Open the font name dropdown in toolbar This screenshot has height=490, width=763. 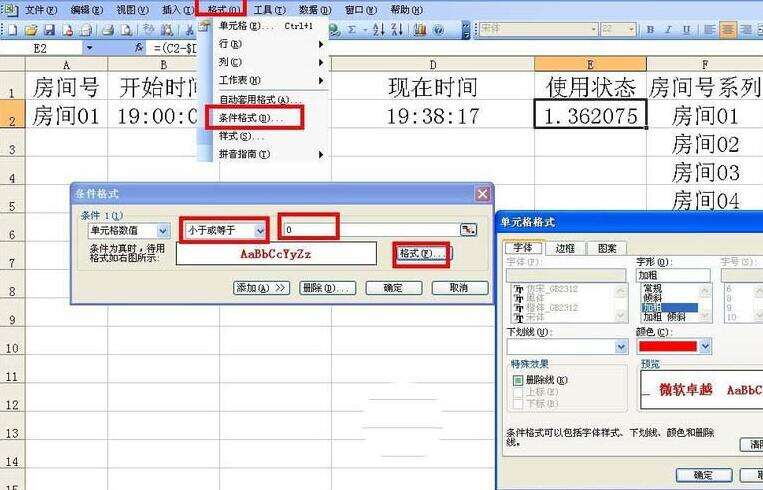click(594, 29)
